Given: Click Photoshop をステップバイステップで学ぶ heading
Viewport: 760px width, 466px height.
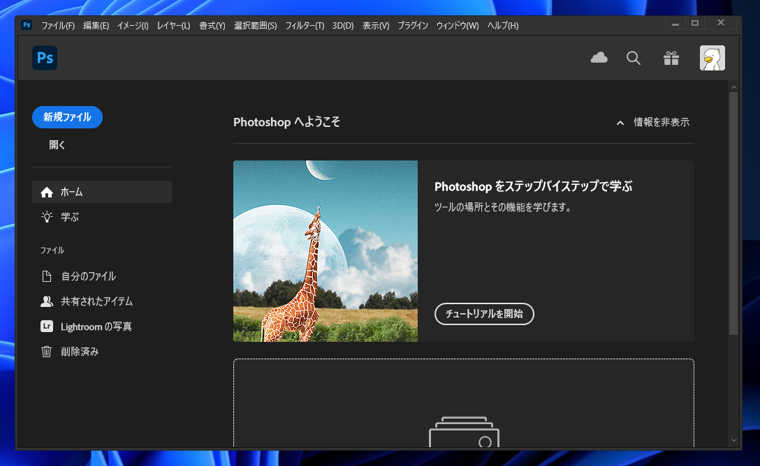Looking at the screenshot, I should click(533, 186).
